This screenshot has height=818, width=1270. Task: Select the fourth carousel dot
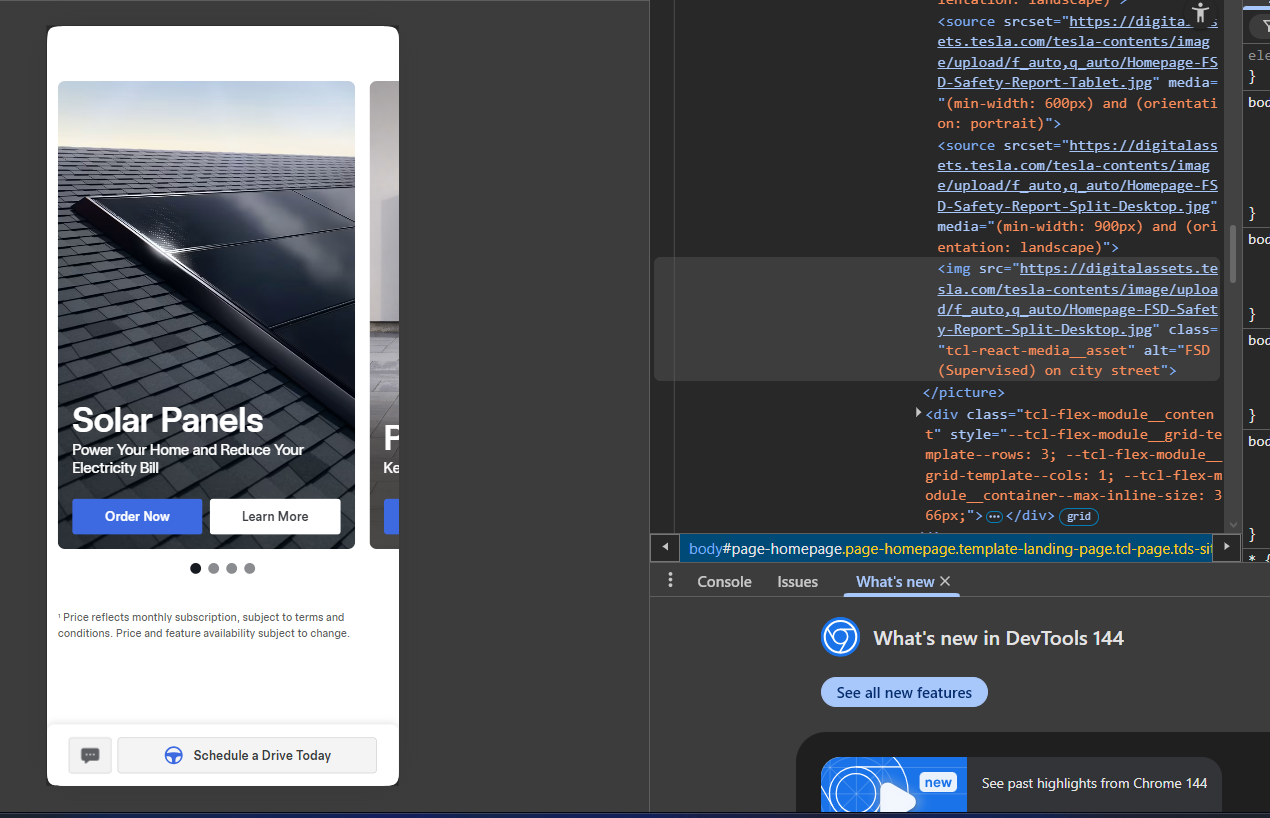(249, 568)
